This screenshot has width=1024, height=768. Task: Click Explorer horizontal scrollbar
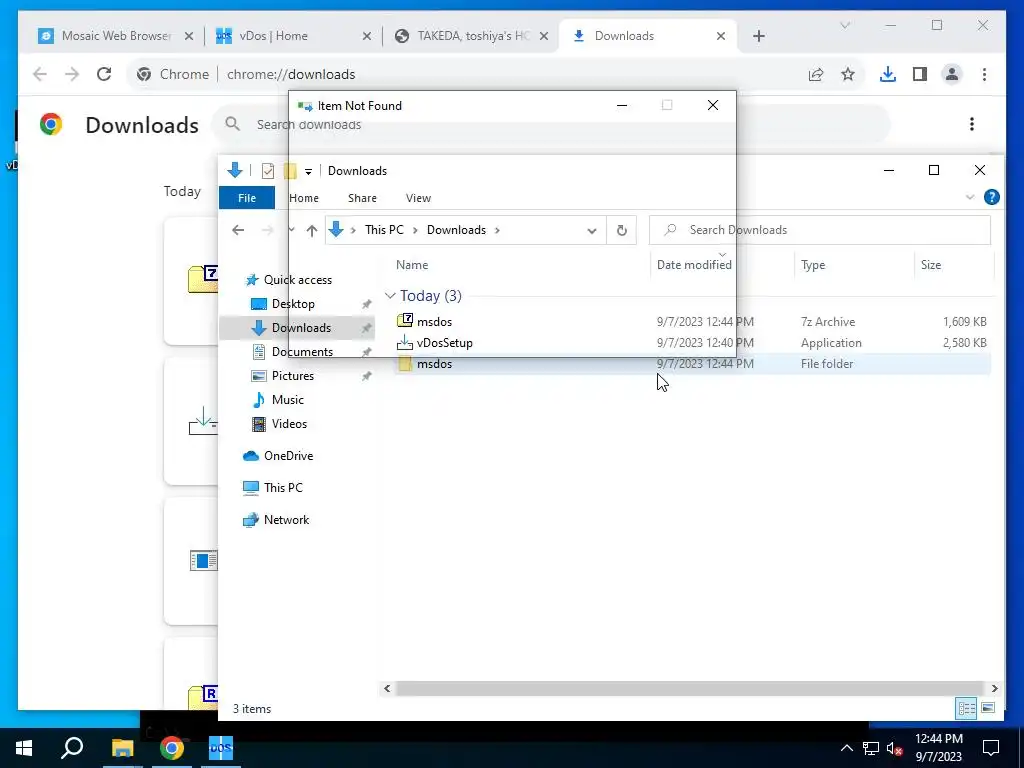click(x=690, y=688)
